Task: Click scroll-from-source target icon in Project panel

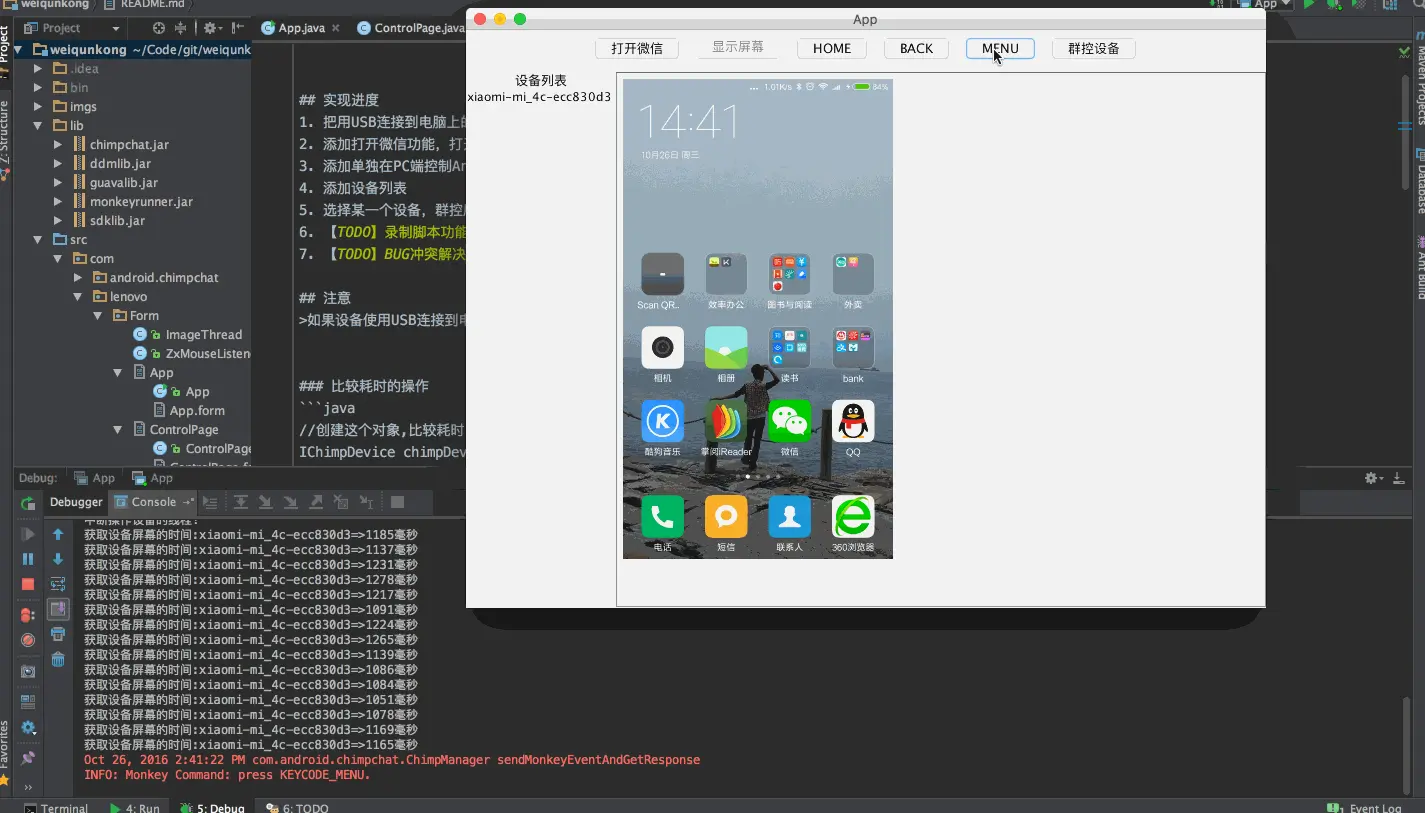Action: tap(159, 28)
